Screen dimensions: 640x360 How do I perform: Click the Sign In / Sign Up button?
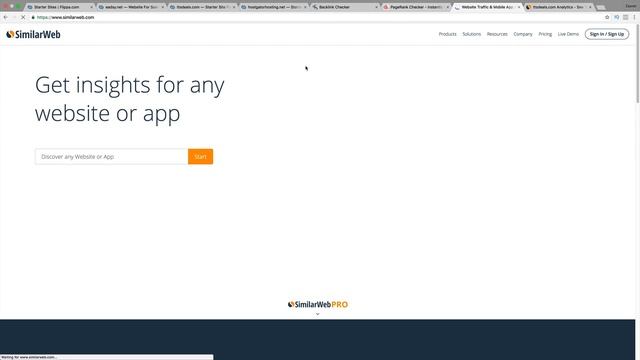[x=607, y=34]
